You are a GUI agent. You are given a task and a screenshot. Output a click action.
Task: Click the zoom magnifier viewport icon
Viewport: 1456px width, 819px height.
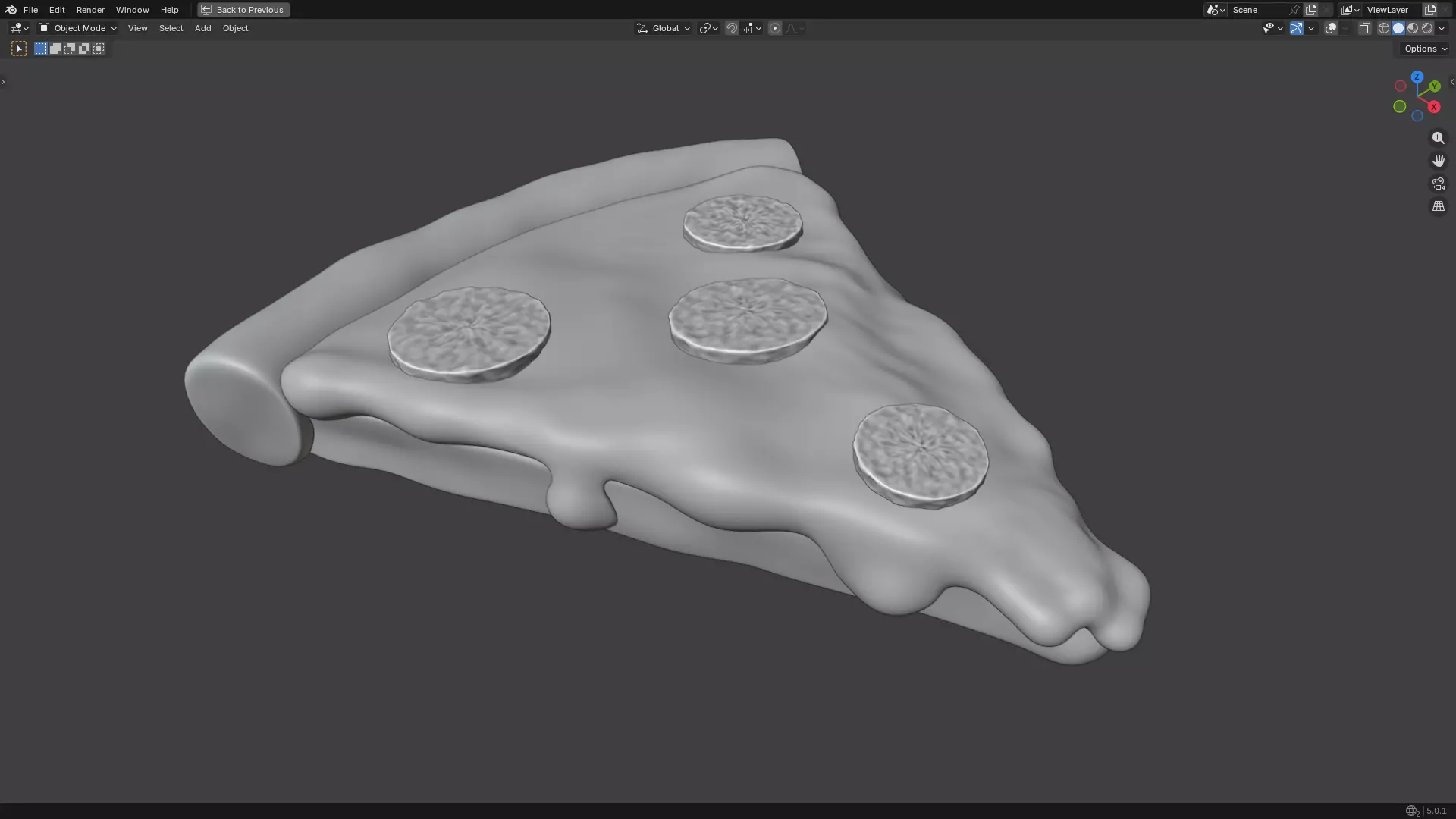point(1438,138)
